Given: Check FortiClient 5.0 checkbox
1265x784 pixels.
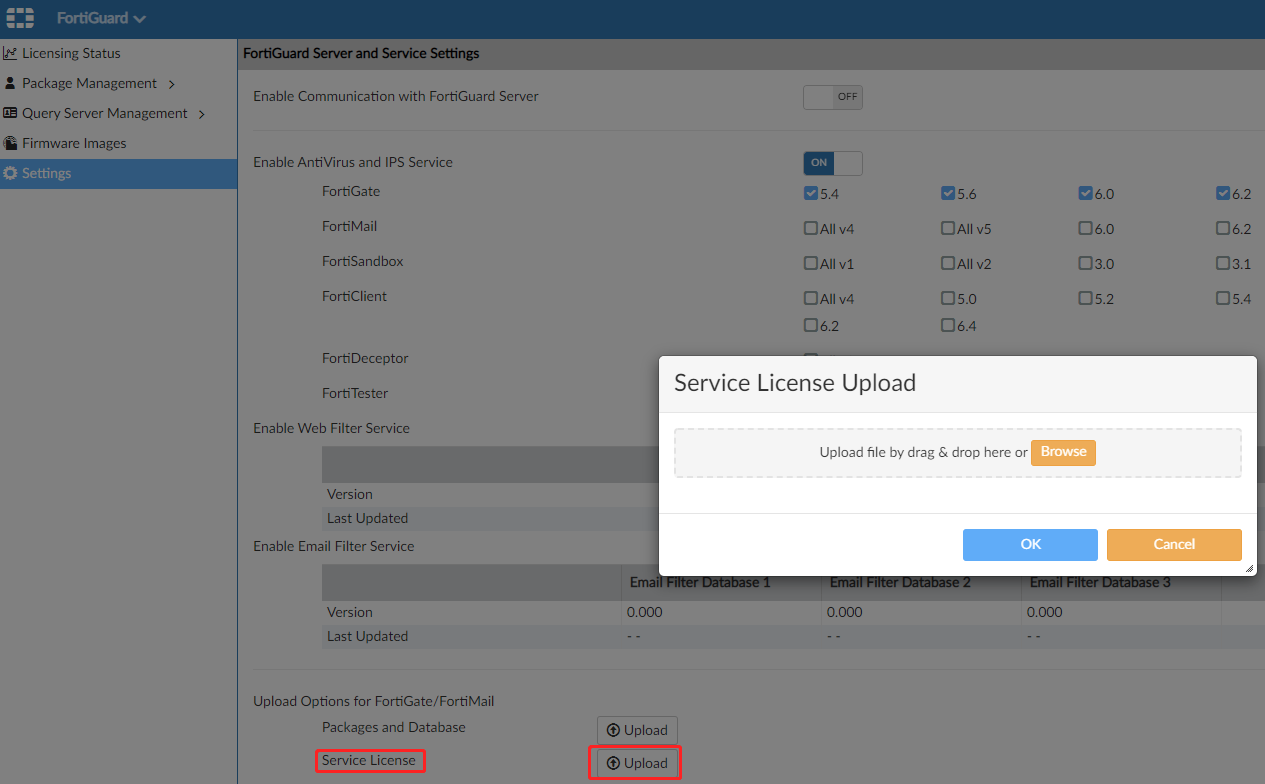Looking at the screenshot, I should click(948, 298).
